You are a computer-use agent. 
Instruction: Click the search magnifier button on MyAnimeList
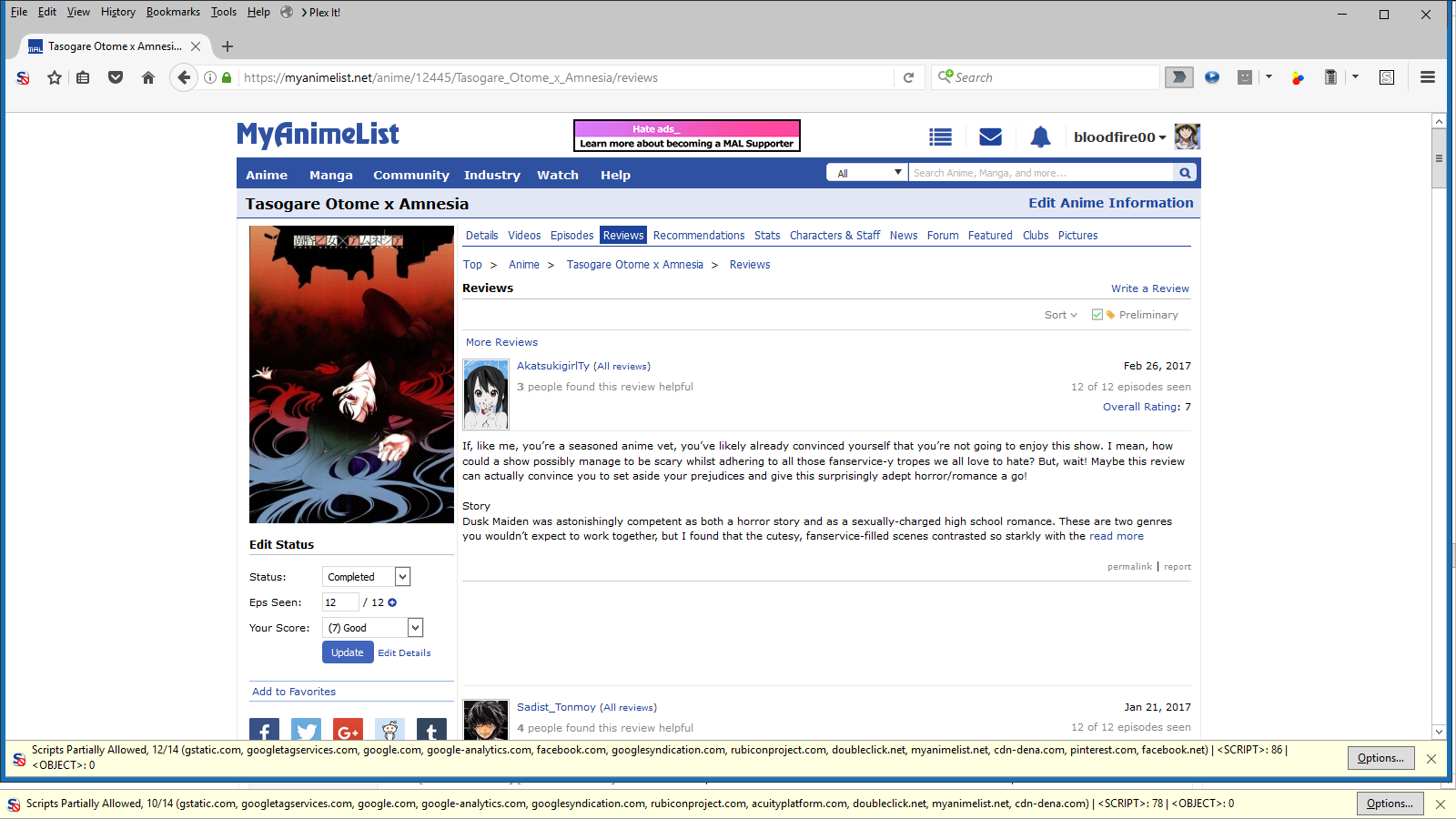1185,173
